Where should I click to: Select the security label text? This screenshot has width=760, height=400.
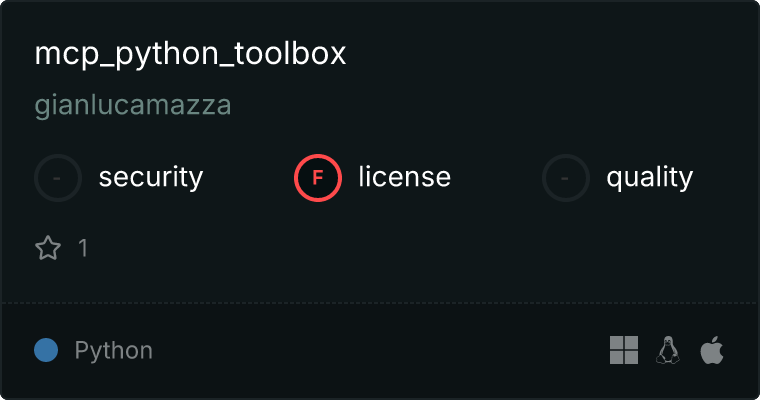point(151,177)
